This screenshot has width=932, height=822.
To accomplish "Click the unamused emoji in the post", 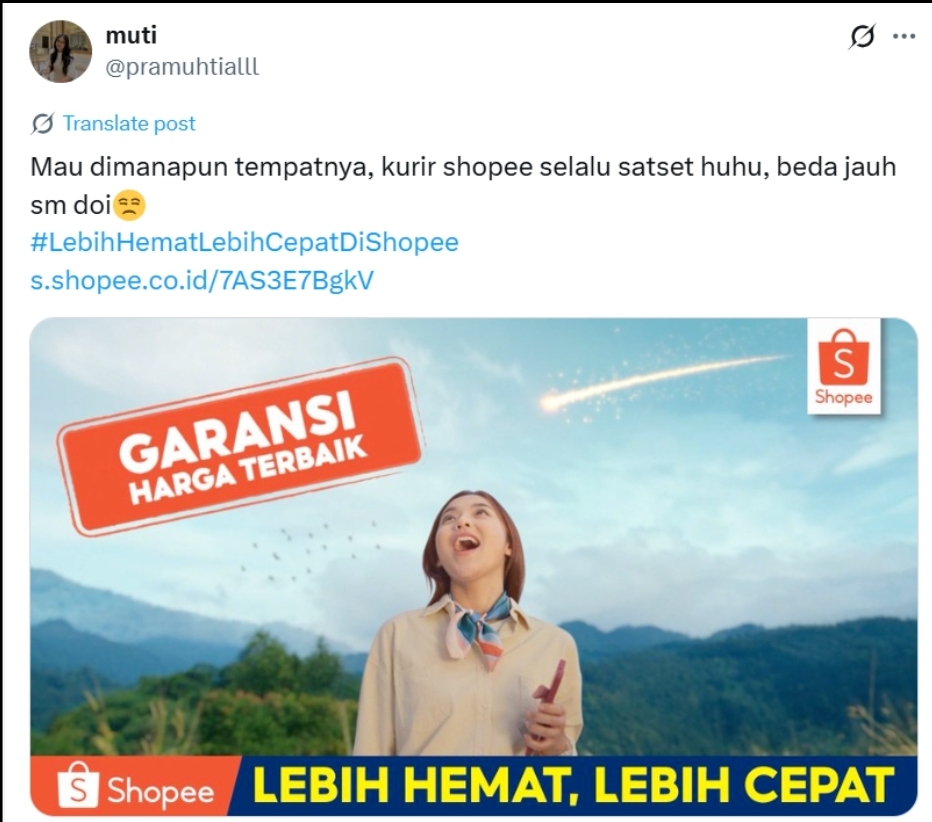I will (x=129, y=205).
